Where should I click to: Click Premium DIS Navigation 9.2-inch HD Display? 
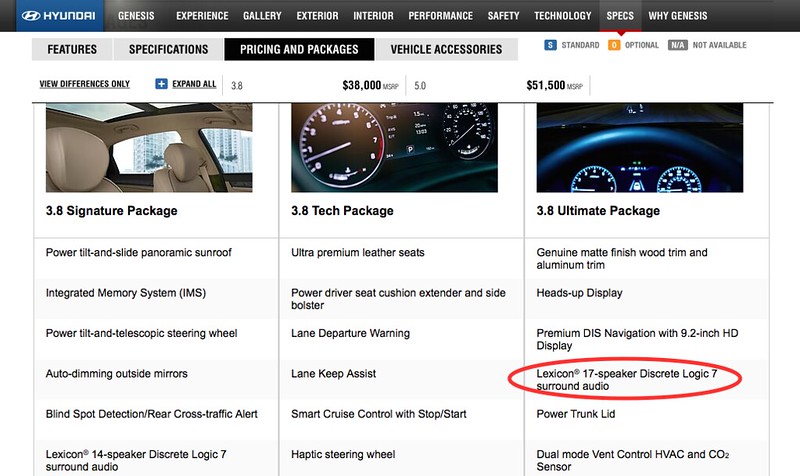(x=637, y=339)
